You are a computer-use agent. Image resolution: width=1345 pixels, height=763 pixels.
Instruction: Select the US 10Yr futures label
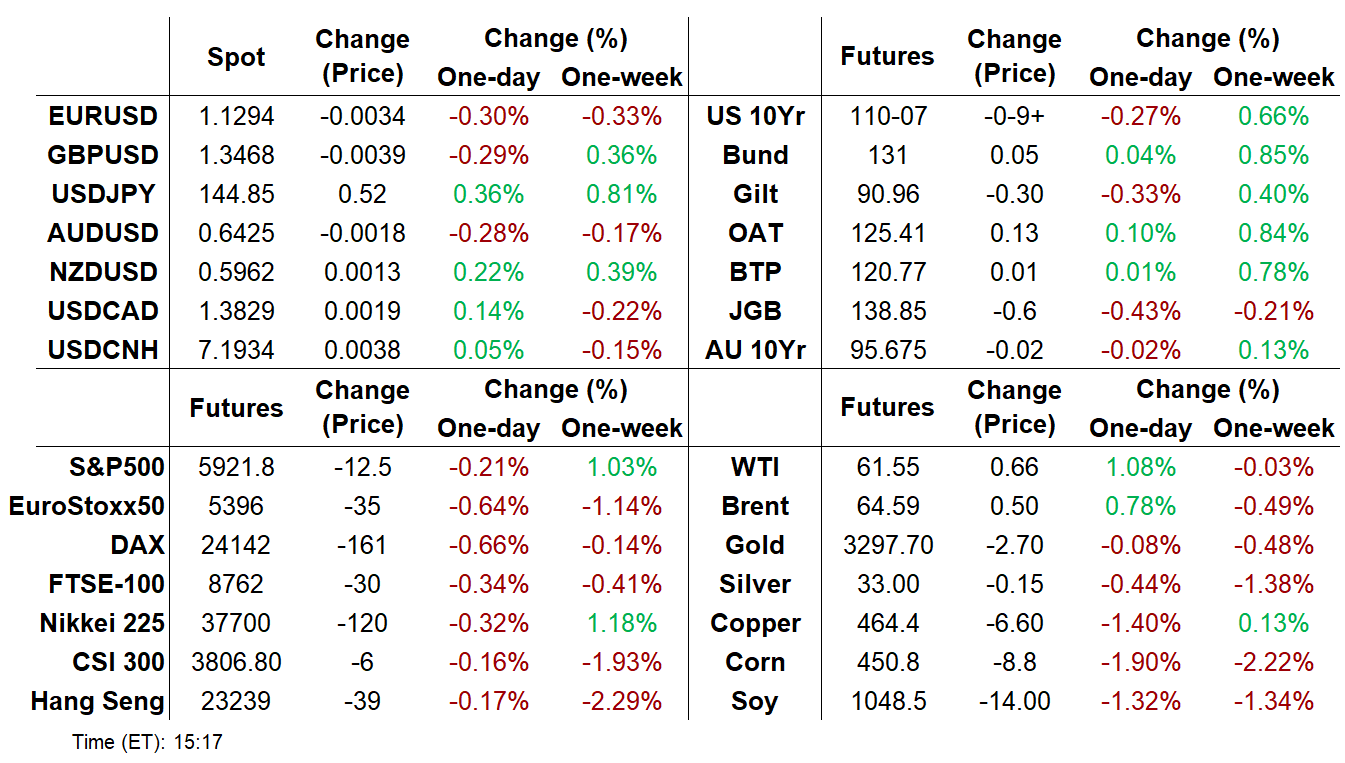pyautogui.click(x=755, y=116)
